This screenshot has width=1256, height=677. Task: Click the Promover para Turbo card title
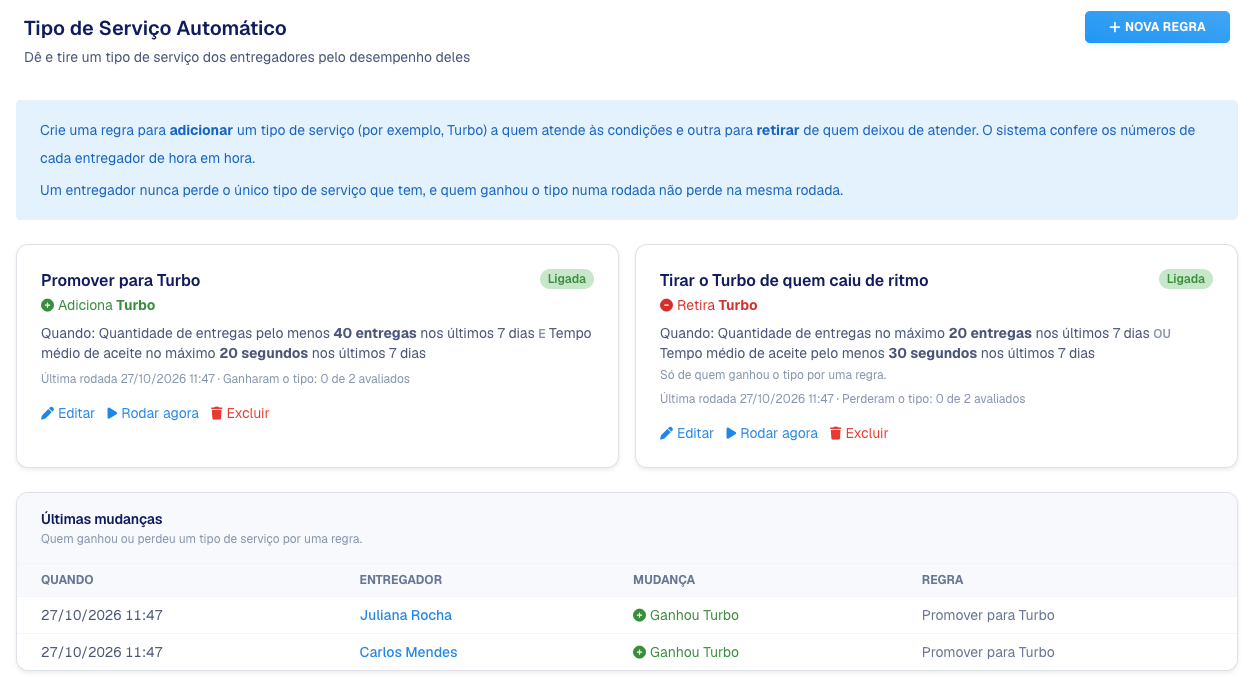click(121, 280)
